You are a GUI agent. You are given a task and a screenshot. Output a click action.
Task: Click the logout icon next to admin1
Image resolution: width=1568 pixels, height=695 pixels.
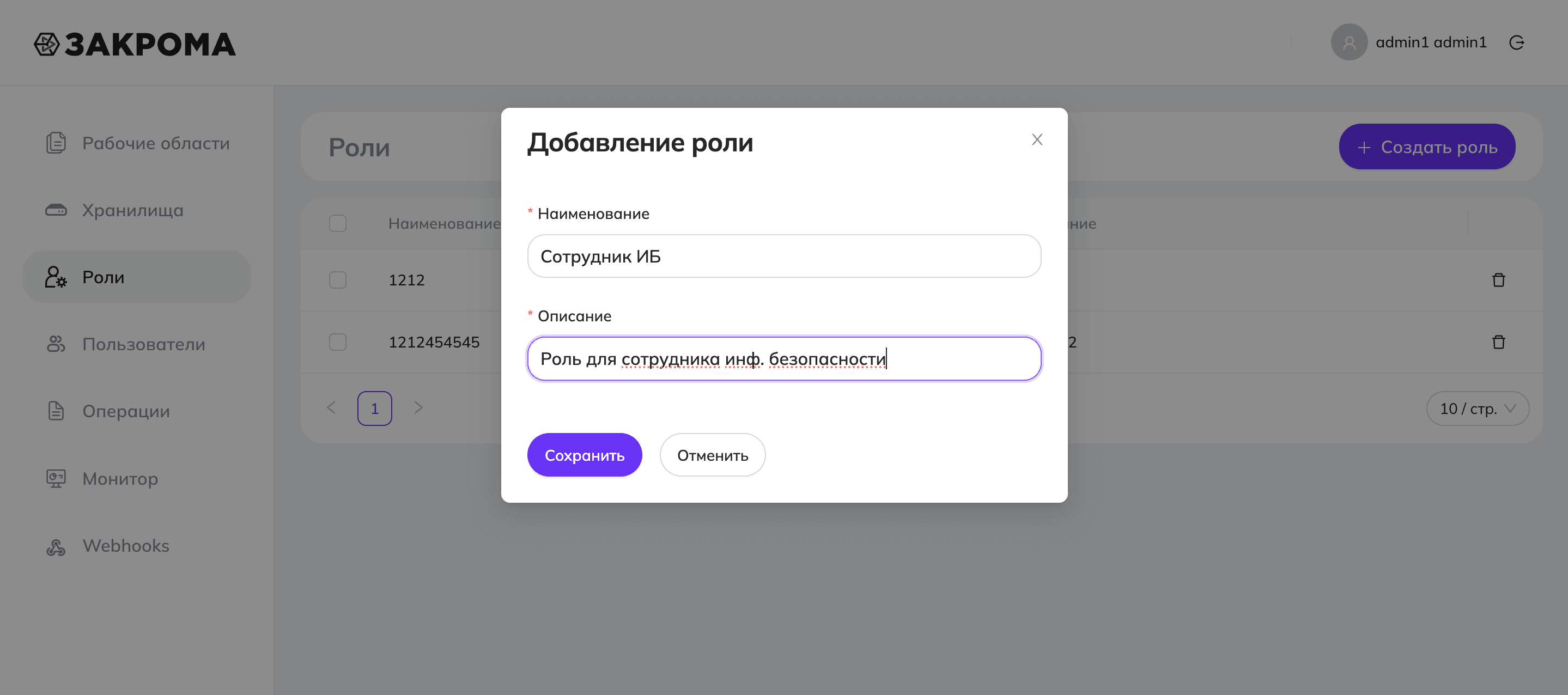click(x=1516, y=42)
